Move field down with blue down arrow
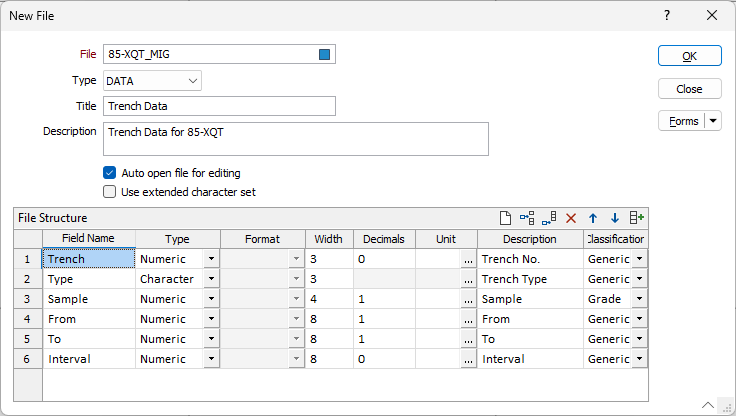Screen dimensions: 736x416 click(x=614, y=218)
